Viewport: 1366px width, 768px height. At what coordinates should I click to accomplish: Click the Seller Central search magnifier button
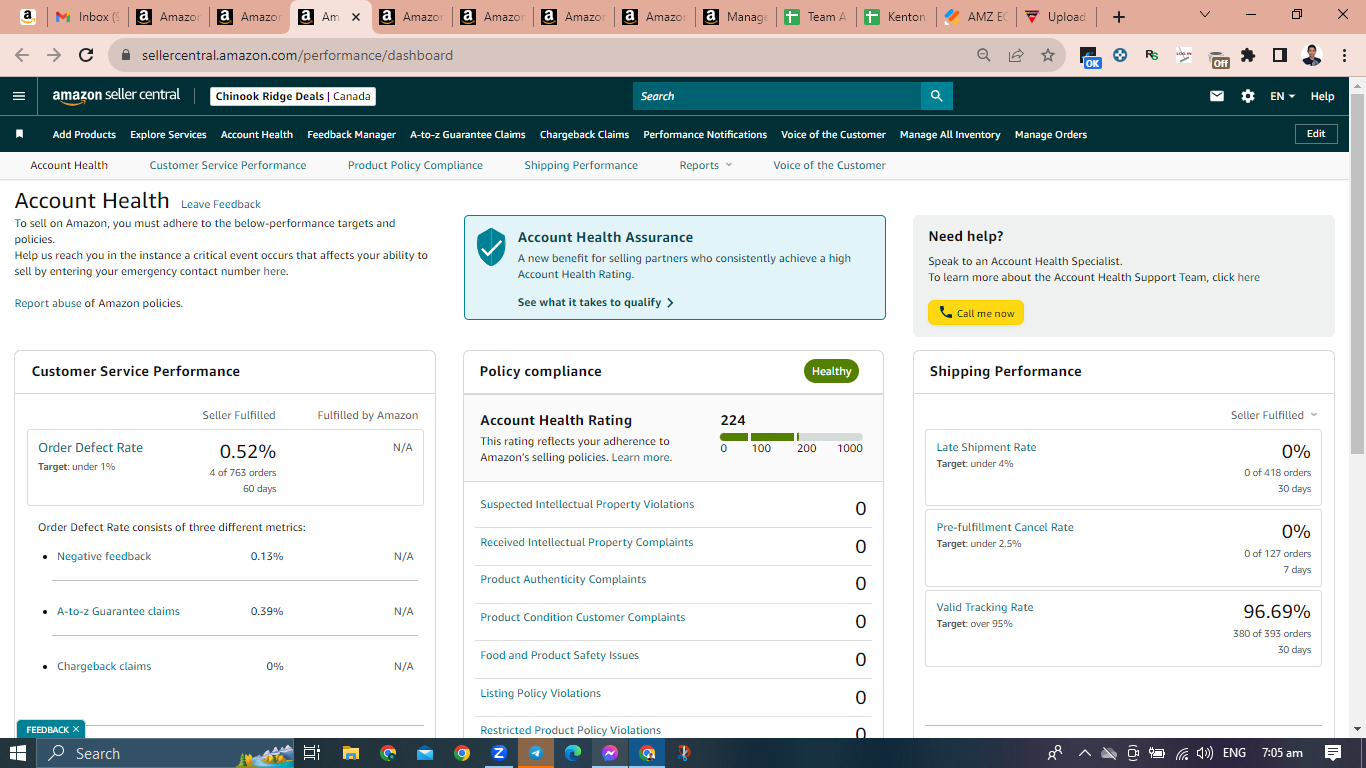(x=937, y=96)
